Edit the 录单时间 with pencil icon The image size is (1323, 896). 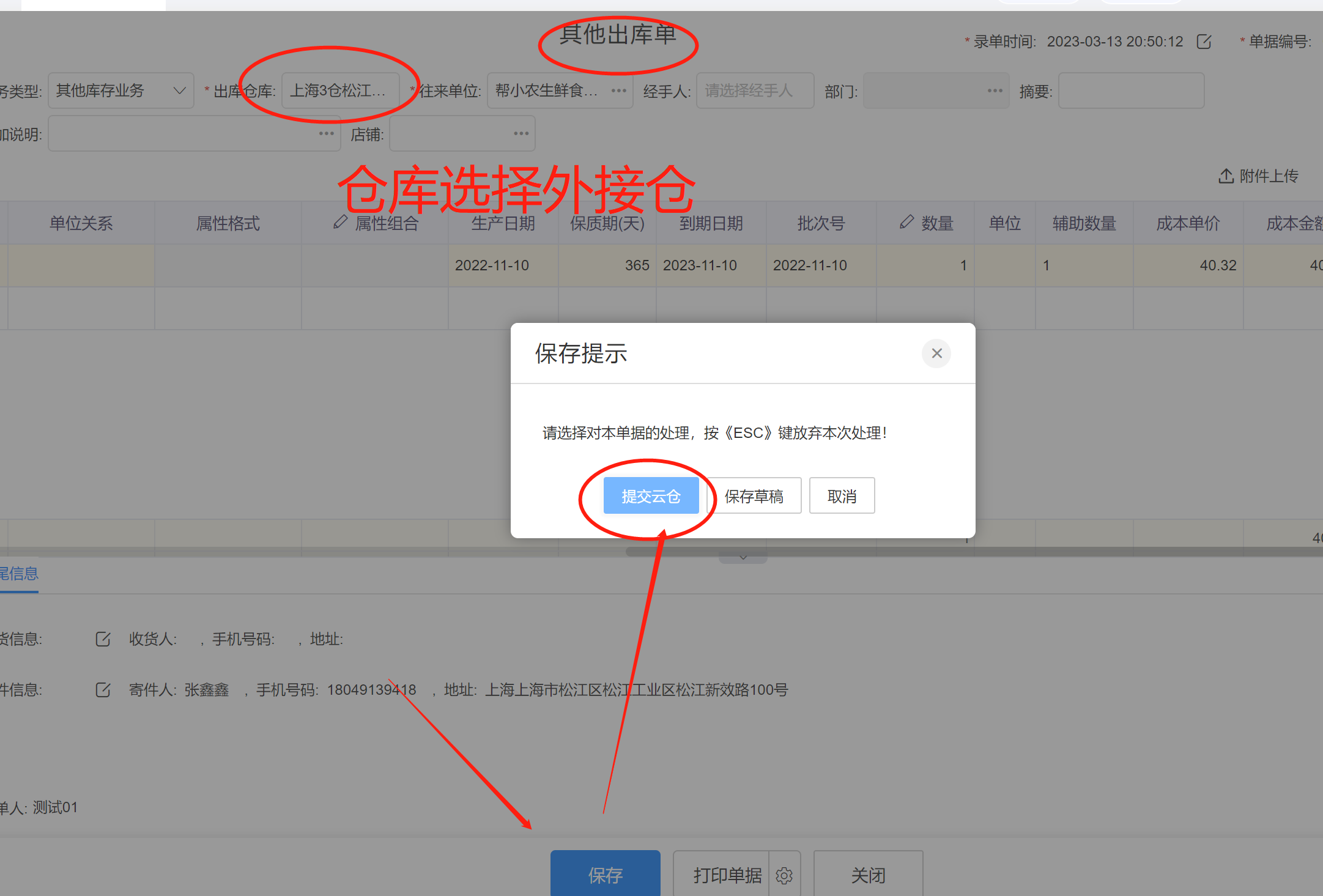pyautogui.click(x=1204, y=42)
